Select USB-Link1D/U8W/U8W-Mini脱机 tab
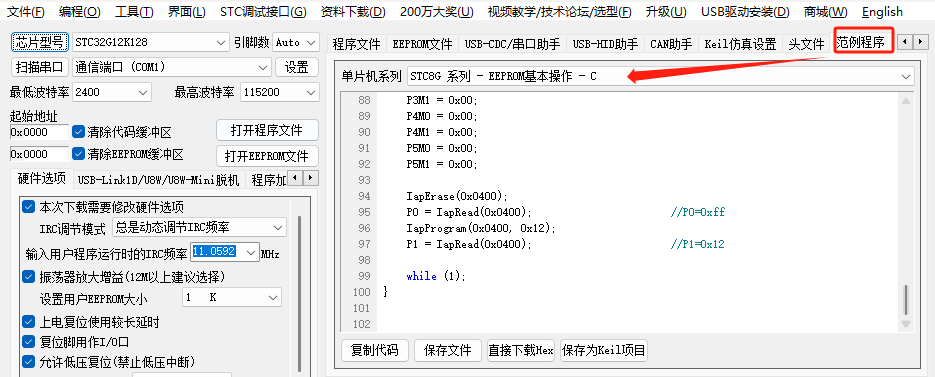 (x=159, y=180)
